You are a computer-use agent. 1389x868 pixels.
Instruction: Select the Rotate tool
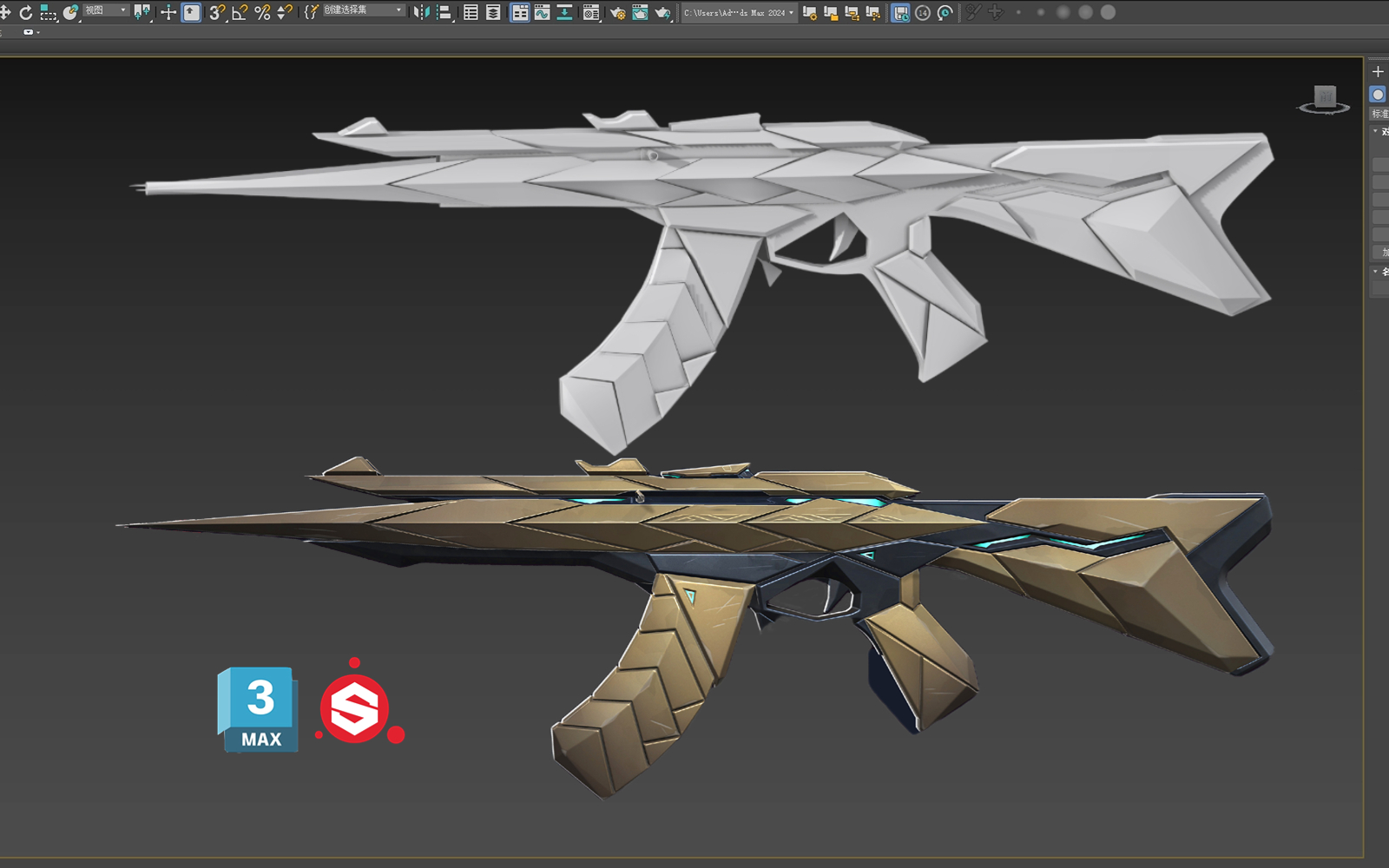click(x=27, y=12)
